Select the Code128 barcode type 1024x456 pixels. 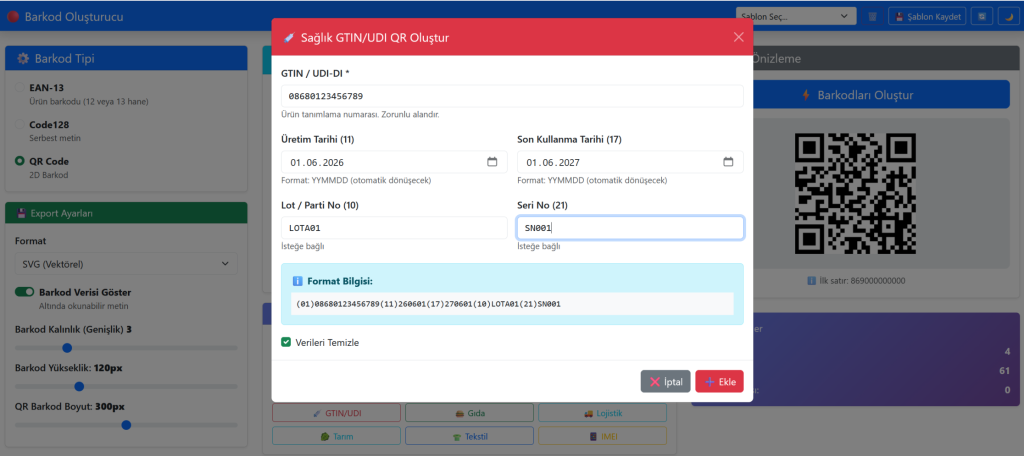pyautogui.click(x=20, y=124)
